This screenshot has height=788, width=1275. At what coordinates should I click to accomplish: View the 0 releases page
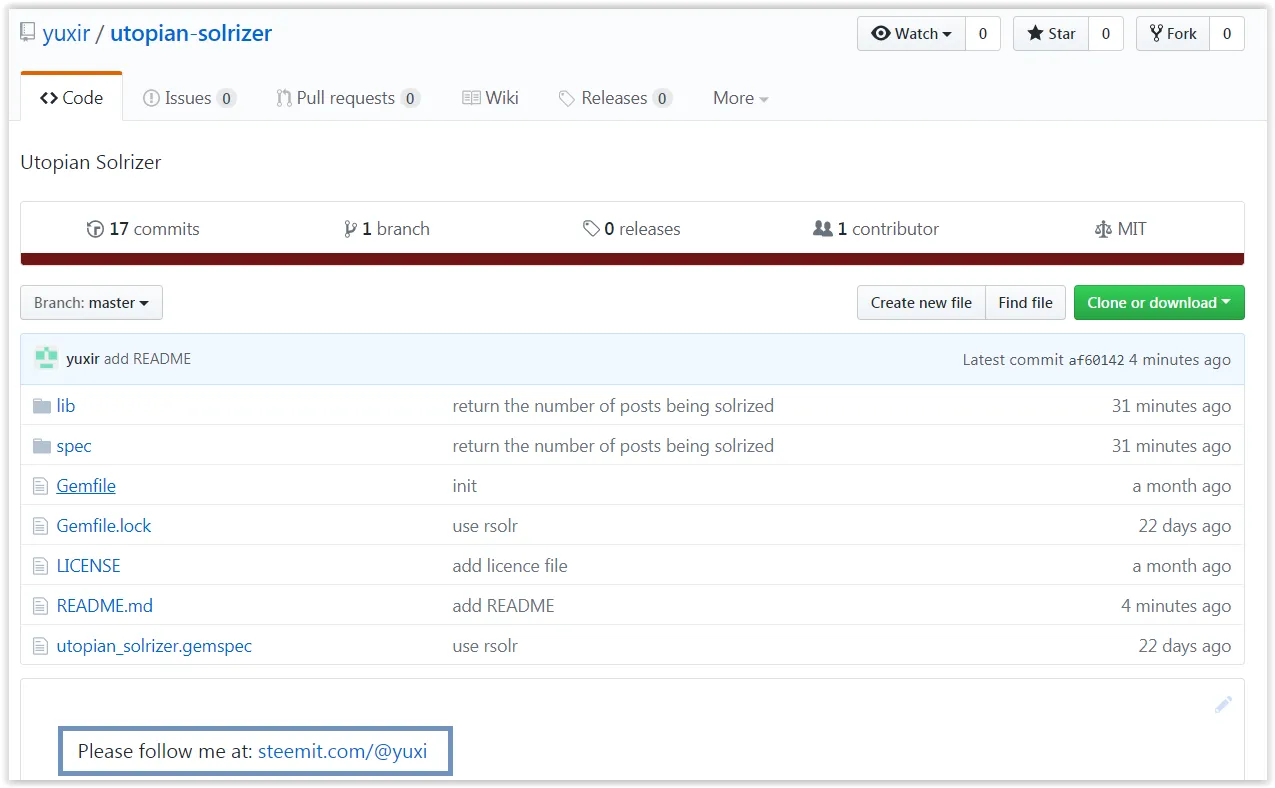click(631, 229)
